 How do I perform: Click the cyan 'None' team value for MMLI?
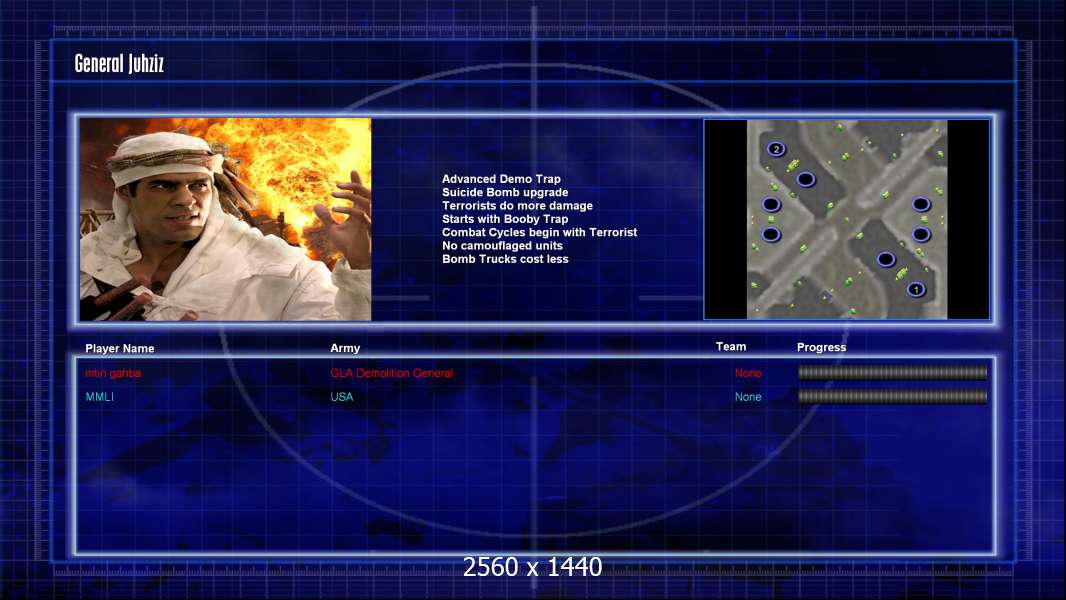pyautogui.click(x=748, y=397)
